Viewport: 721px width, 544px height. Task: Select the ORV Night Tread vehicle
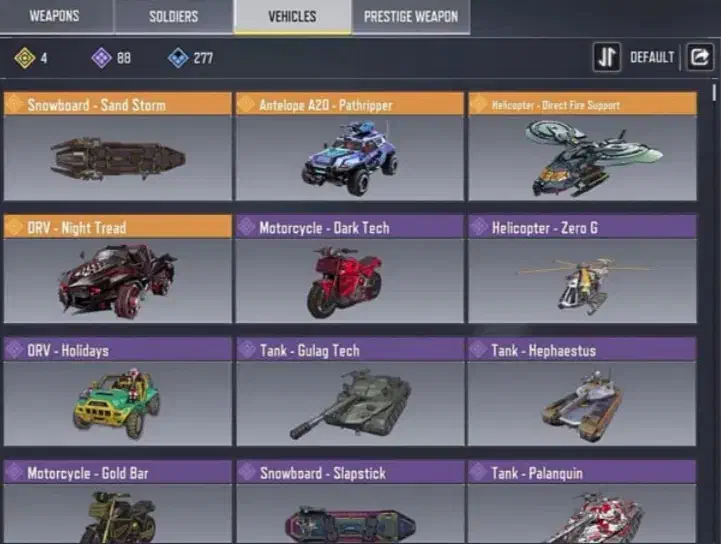pyautogui.click(x=118, y=269)
